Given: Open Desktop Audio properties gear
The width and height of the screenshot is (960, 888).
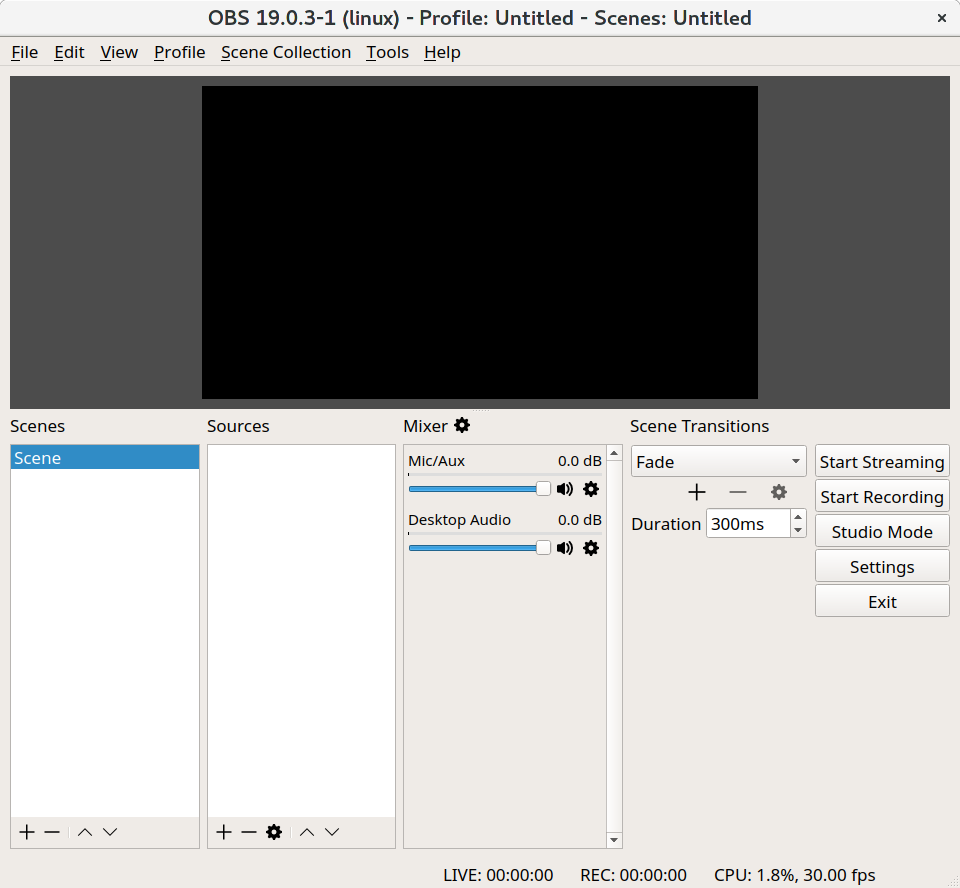Looking at the screenshot, I should pyautogui.click(x=591, y=548).
